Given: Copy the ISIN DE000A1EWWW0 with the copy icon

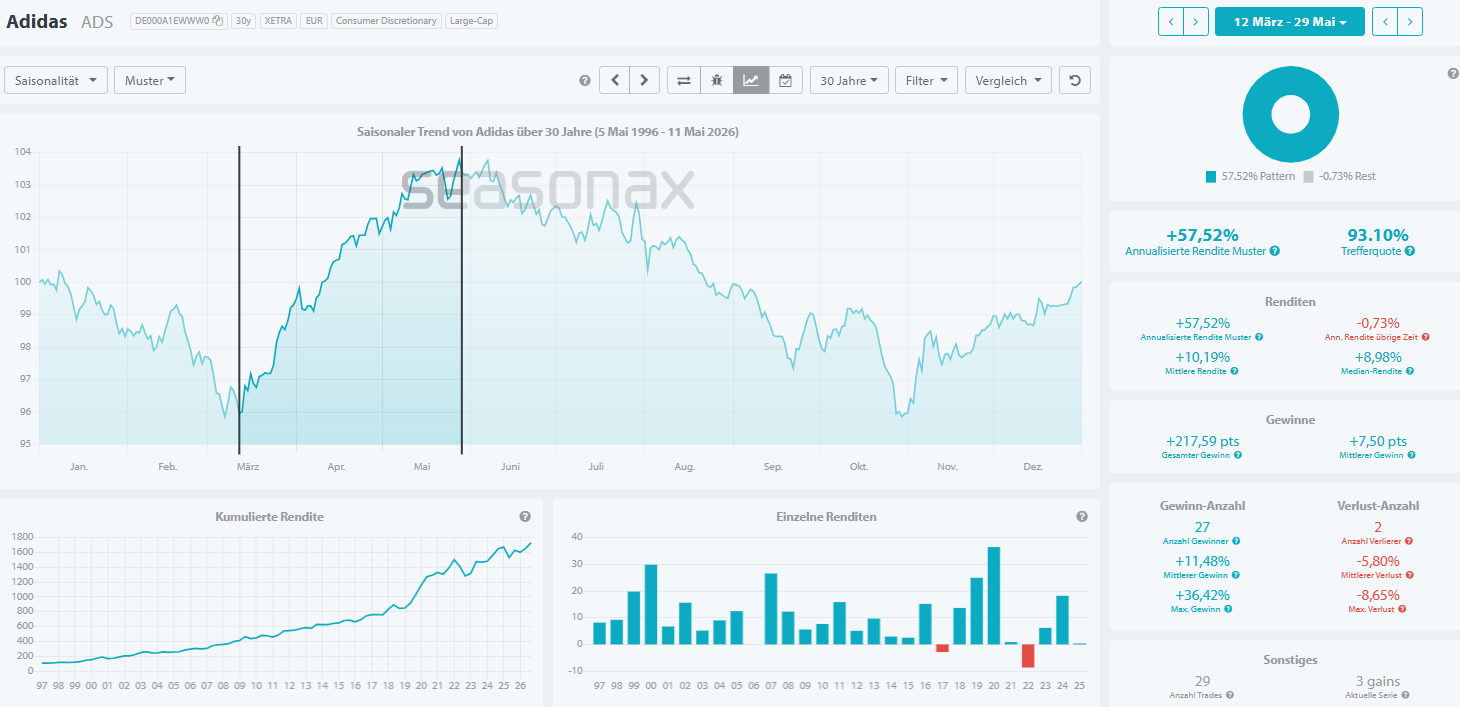Looking at the screenshot, I should [217, 20].
